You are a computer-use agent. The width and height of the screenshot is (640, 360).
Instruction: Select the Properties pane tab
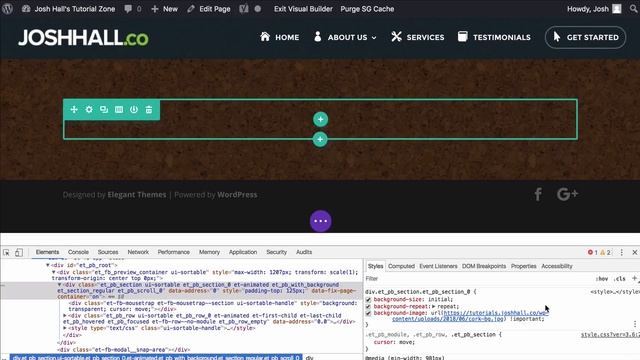[x=524, y=266]
